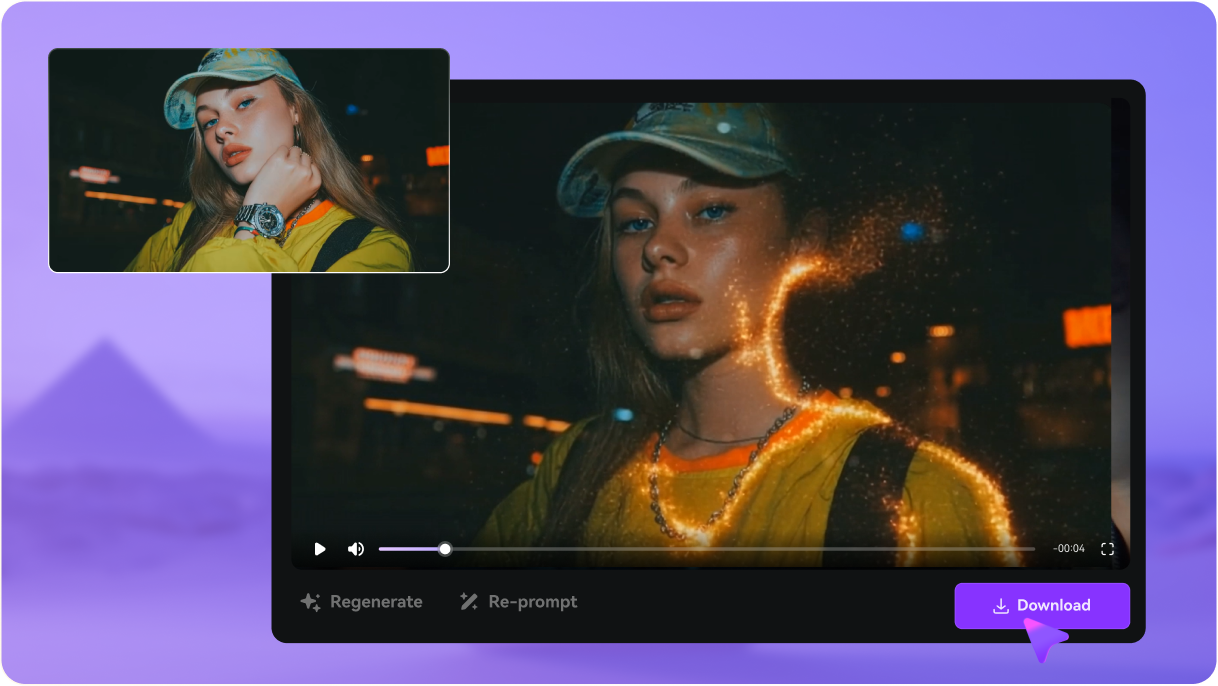This screenshot has width=1218, height=686.
Task: Click the download arrow icon inside the Download button
Action: click(x=1002, y=605)
